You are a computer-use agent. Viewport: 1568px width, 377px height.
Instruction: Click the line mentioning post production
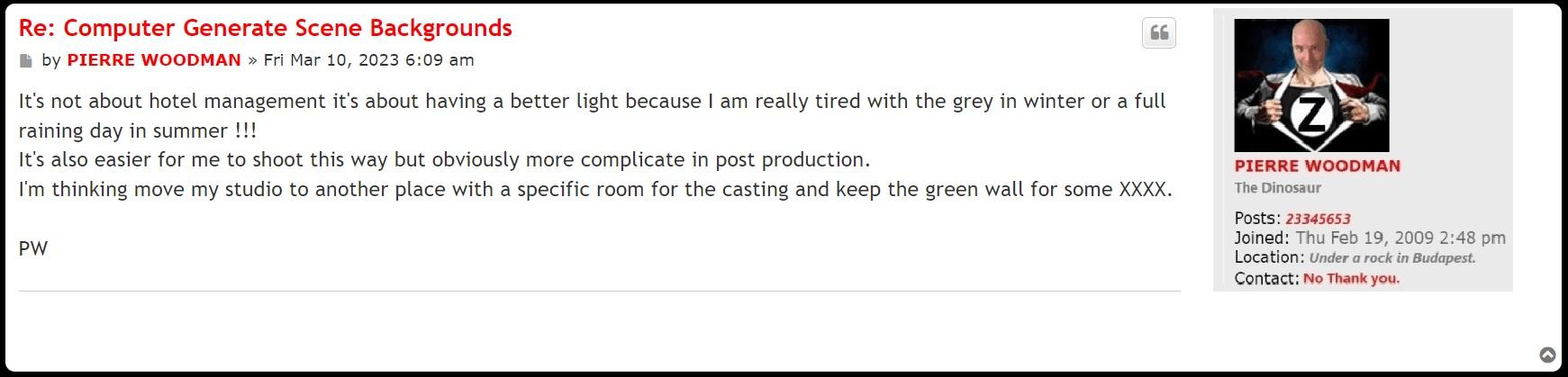tap(444, 160)
